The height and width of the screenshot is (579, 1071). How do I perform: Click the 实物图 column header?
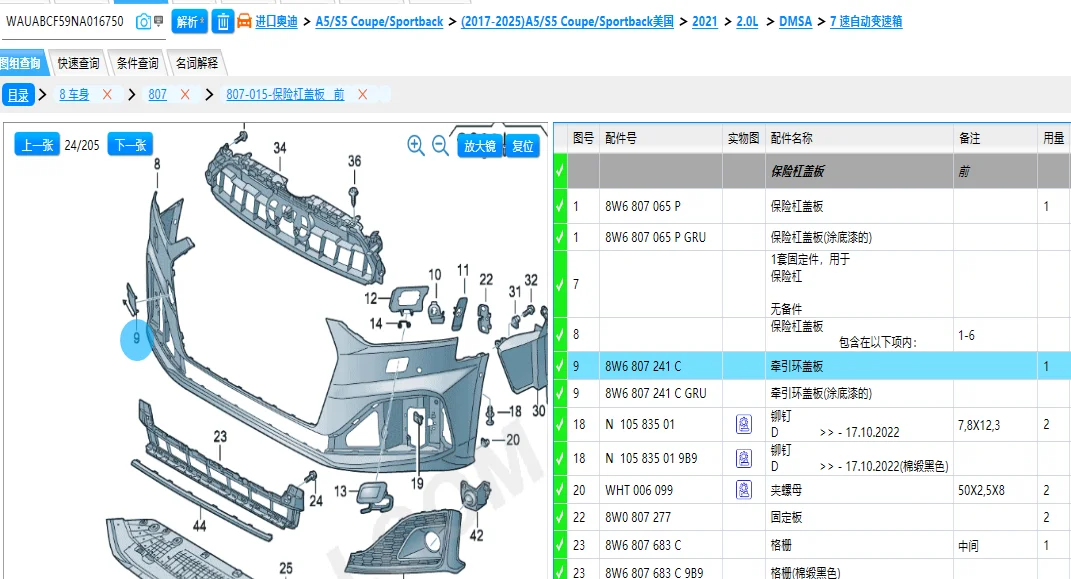[743, 139]
